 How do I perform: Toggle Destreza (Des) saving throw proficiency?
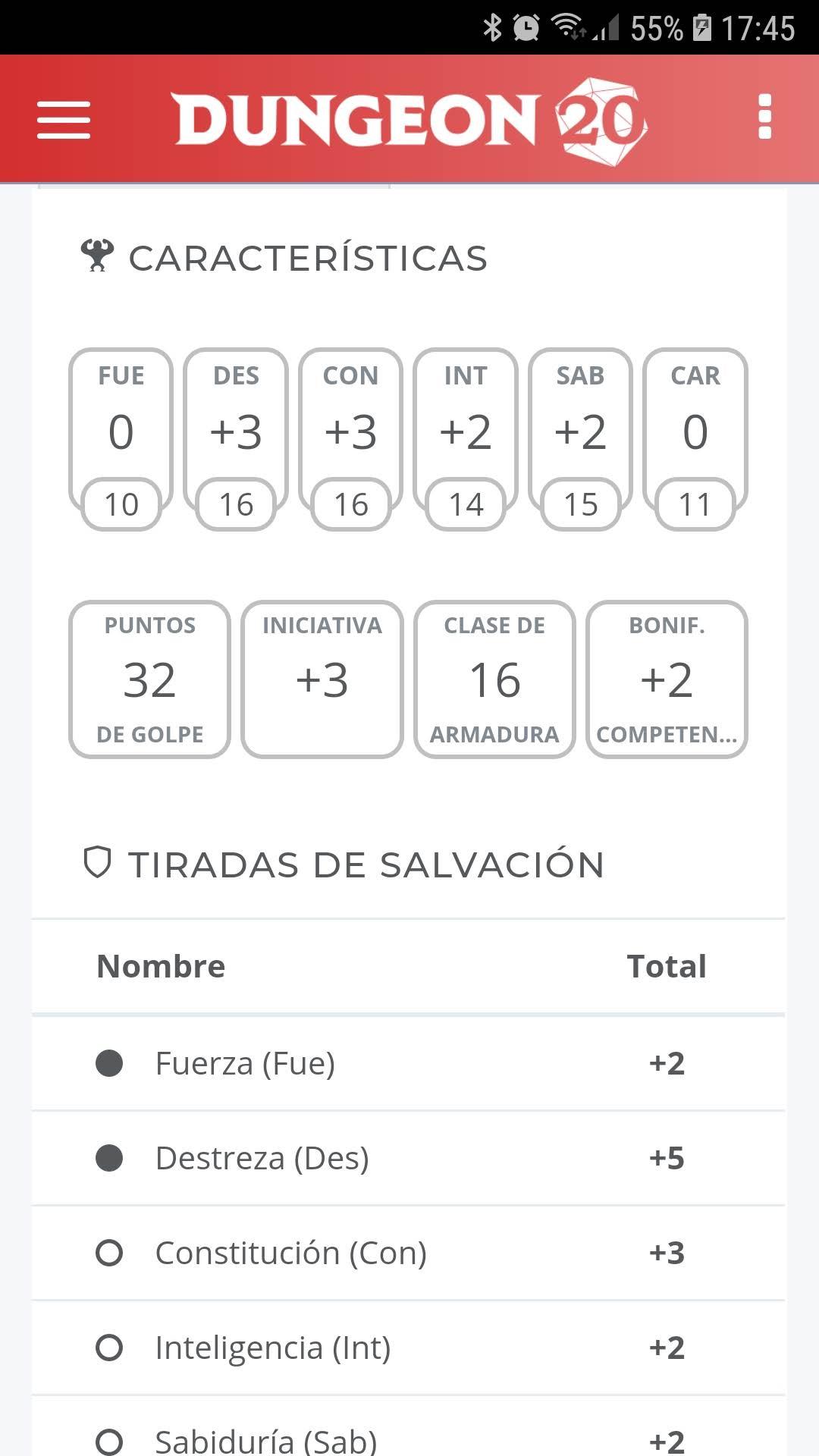[109, 1158]
